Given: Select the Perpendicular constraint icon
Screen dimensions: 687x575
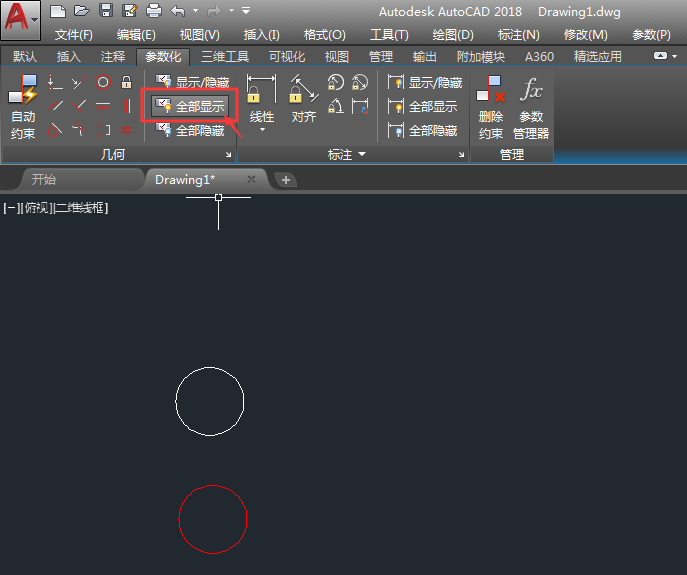Looking at the screenshot, I should 79,106.
